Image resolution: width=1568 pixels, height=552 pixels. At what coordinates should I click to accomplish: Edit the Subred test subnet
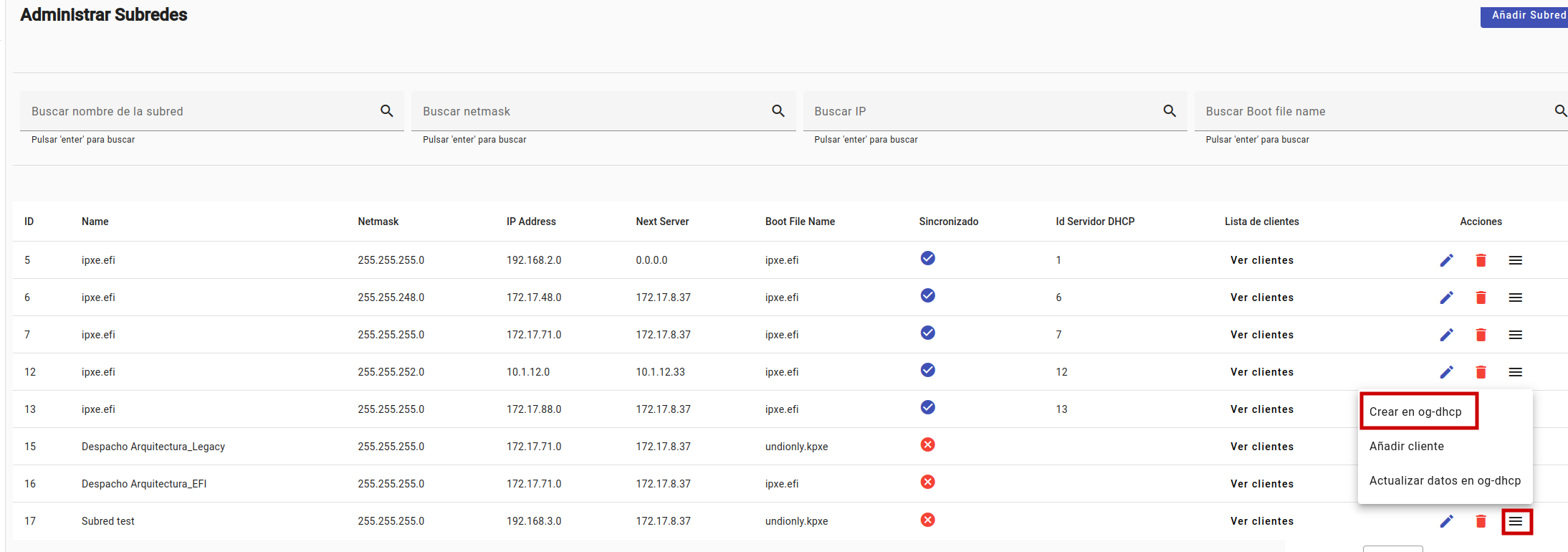pyautogui.click(x=1446, y=521)
